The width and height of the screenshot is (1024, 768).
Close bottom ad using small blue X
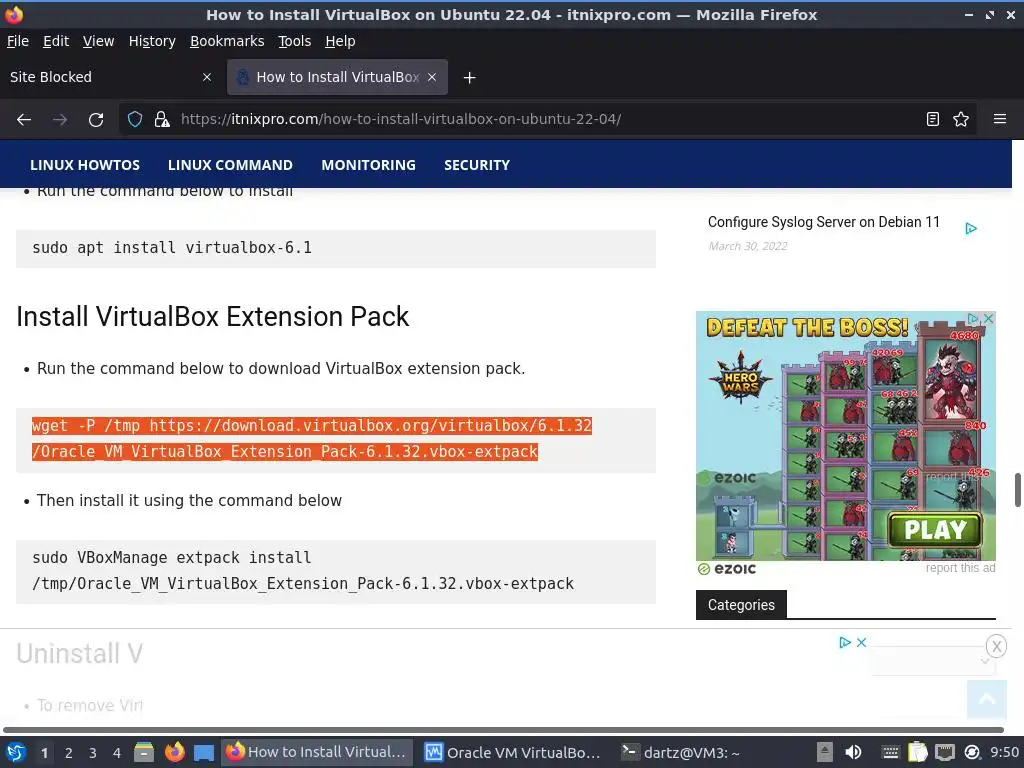pyautogui.click(x=861, y=643)
